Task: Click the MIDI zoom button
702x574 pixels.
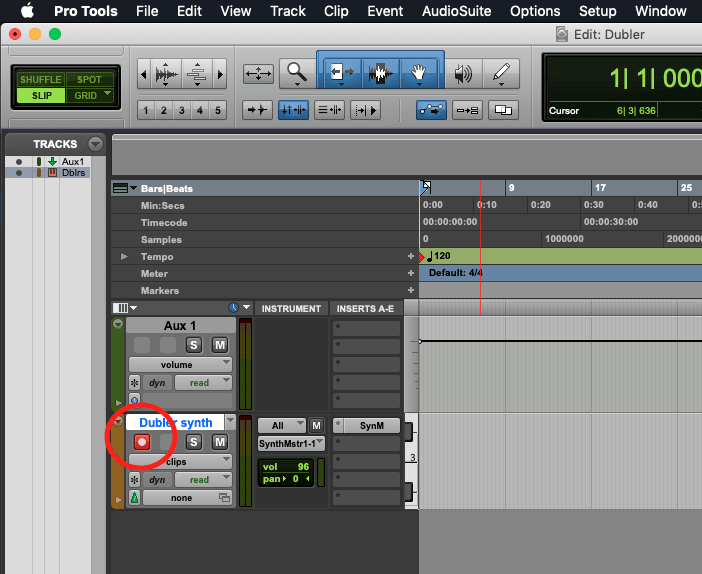Action: point(197,74)
